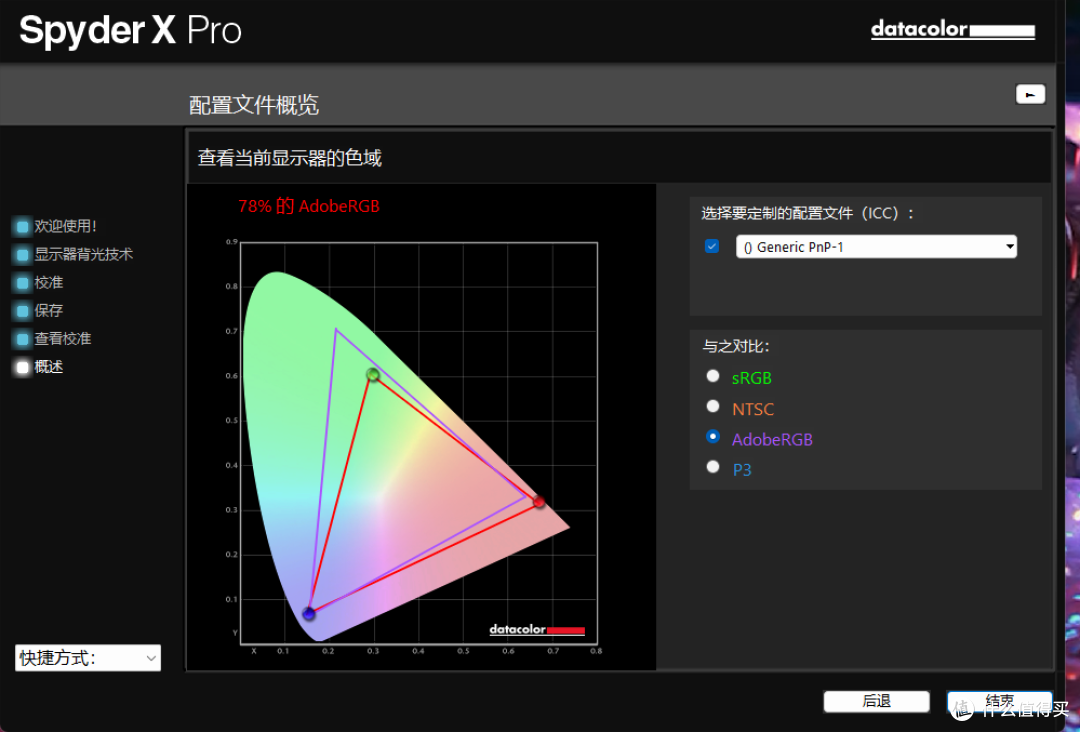Click the 选择要定制的配置文件 (ICC) label
Viewport: 1080px width, 732px height.
click(x=807, y=213)
